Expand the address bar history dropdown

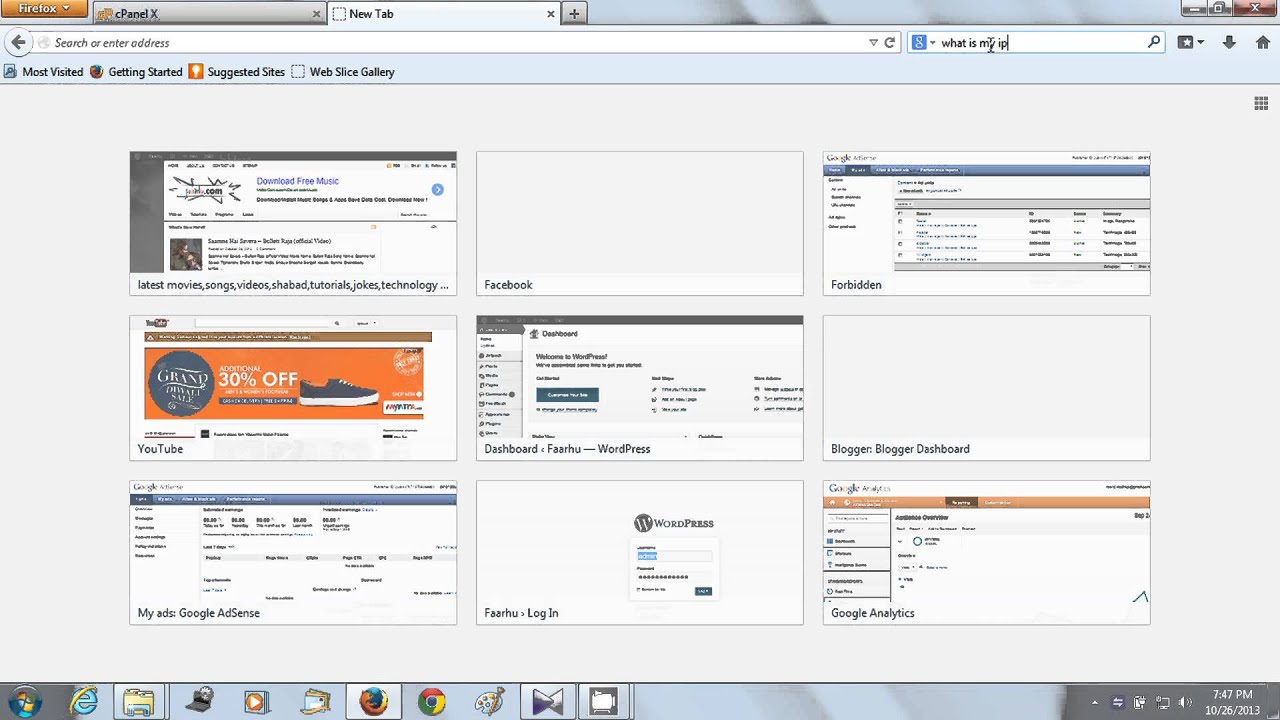click(x=873, y=43)
